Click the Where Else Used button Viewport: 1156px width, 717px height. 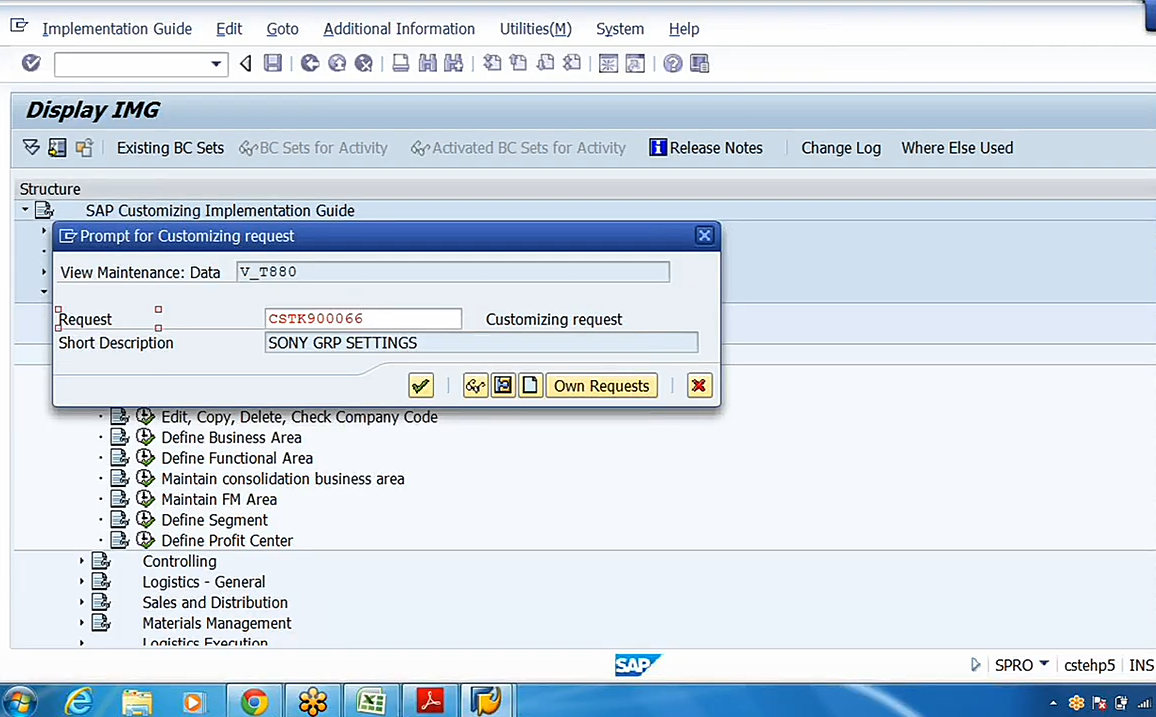point(957,147)
